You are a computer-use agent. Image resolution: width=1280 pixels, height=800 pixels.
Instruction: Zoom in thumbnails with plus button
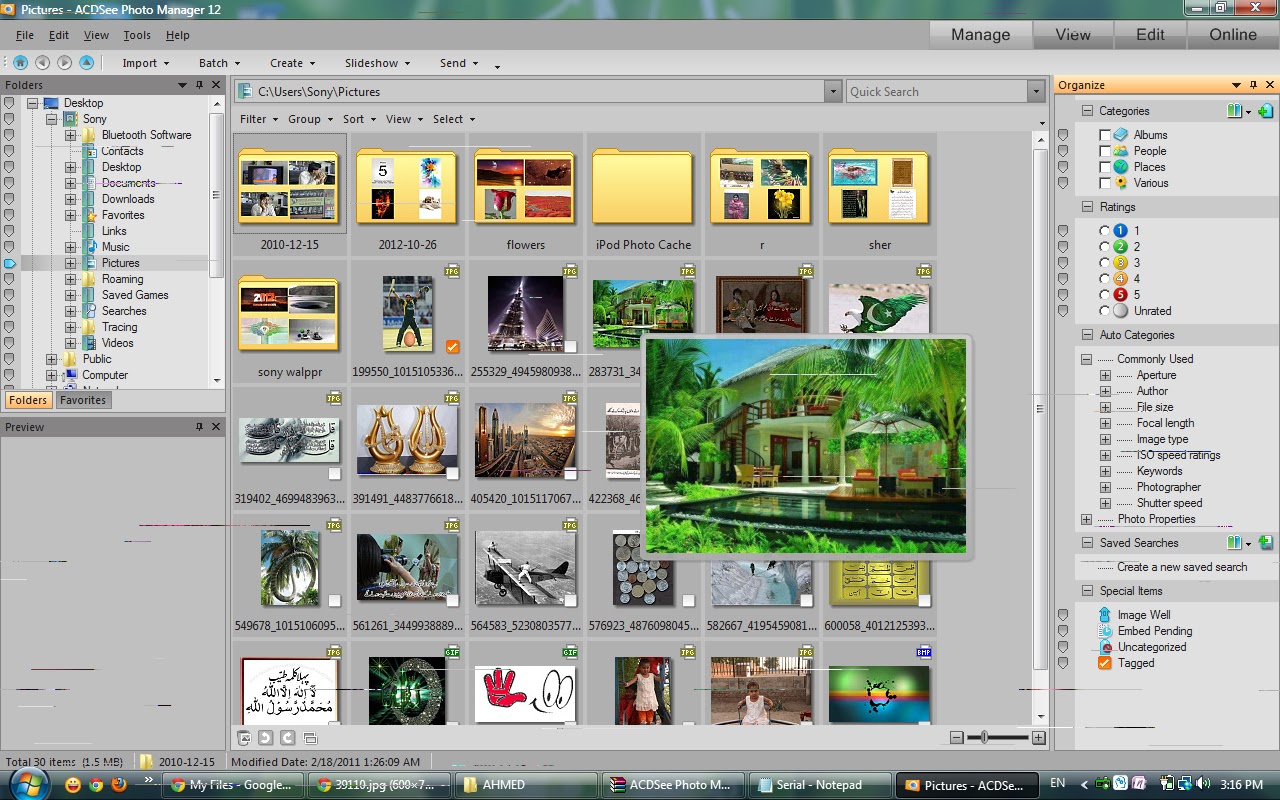pyautogui.click(x=1039, y=738)
